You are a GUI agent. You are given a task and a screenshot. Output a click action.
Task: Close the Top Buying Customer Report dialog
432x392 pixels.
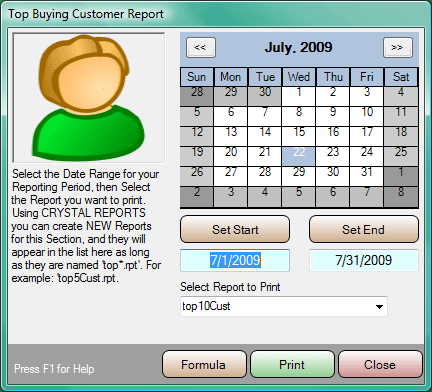coord(380,364)
